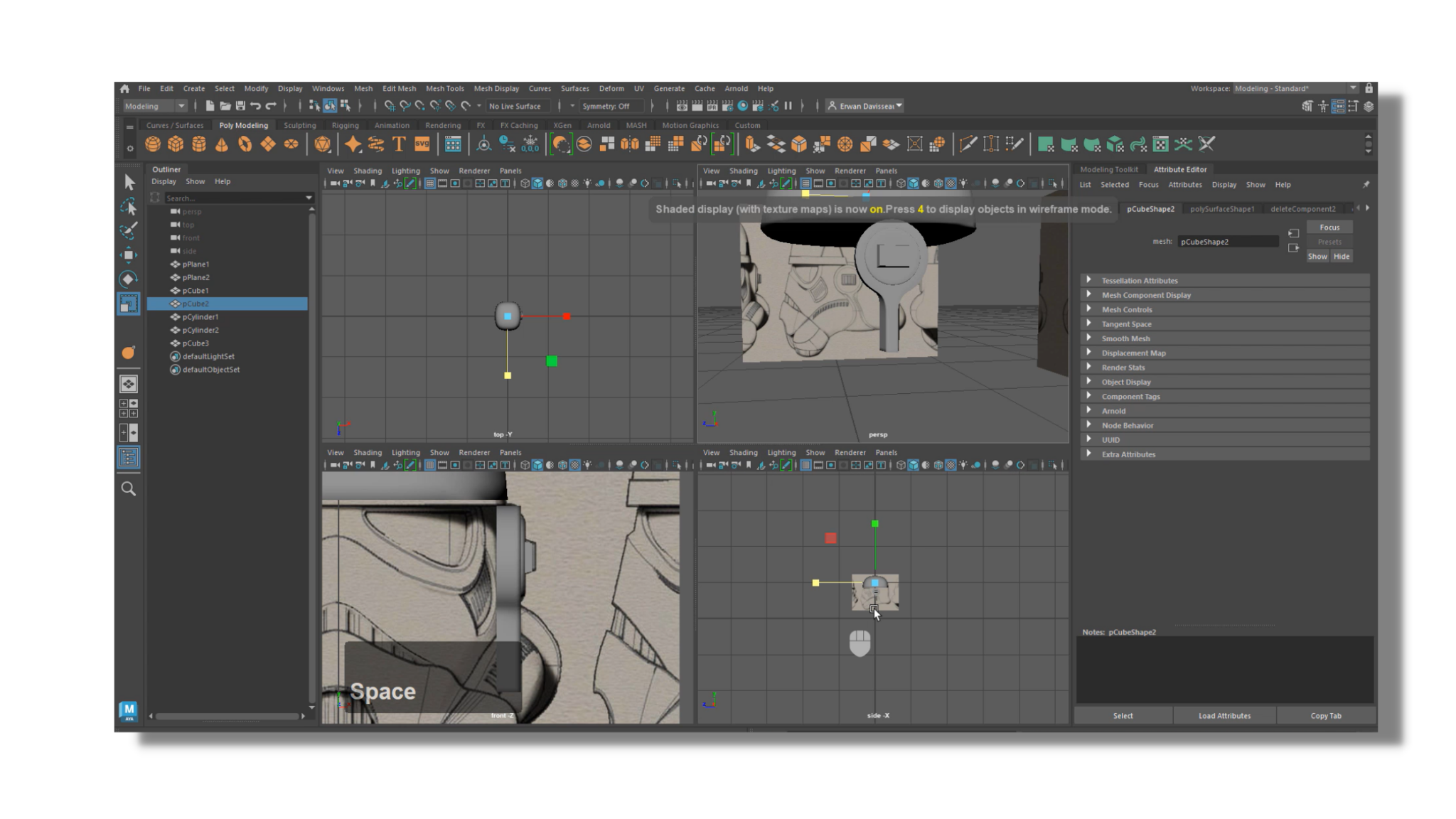Open the Workspace Modeling - Standard dropdown

1295,88
